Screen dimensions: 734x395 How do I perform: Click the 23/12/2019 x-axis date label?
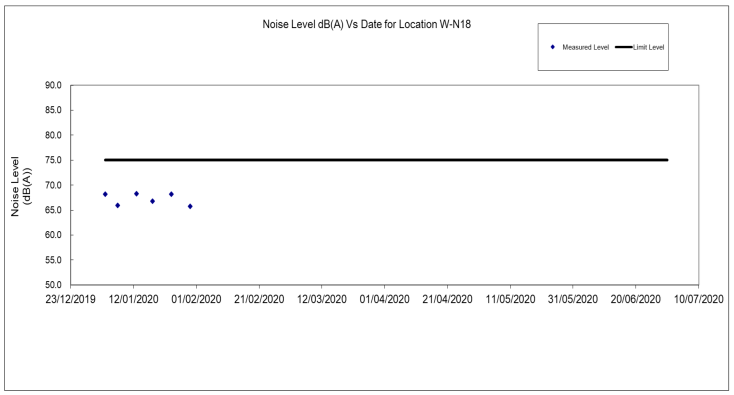click(x=71, y=300)
